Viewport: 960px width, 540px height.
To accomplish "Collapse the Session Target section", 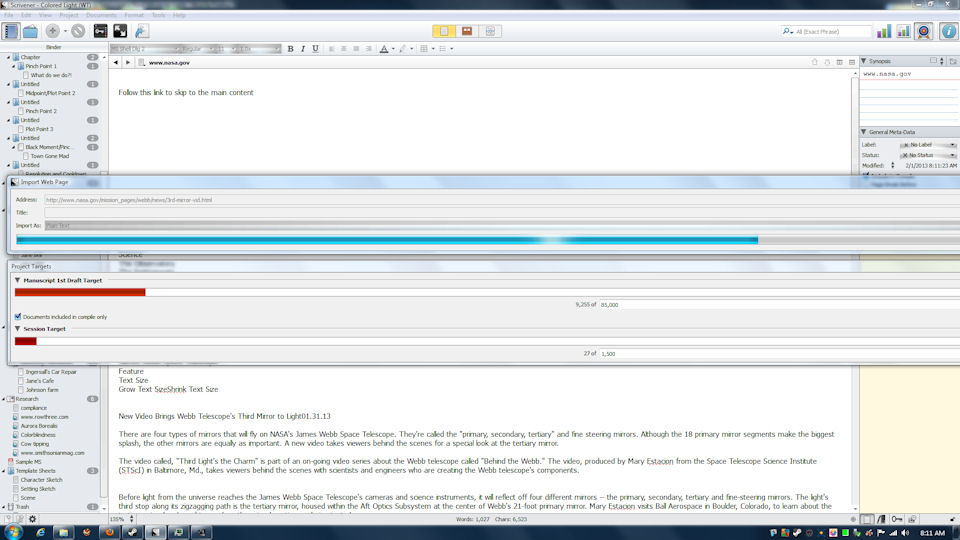I will tap(17, 329).
